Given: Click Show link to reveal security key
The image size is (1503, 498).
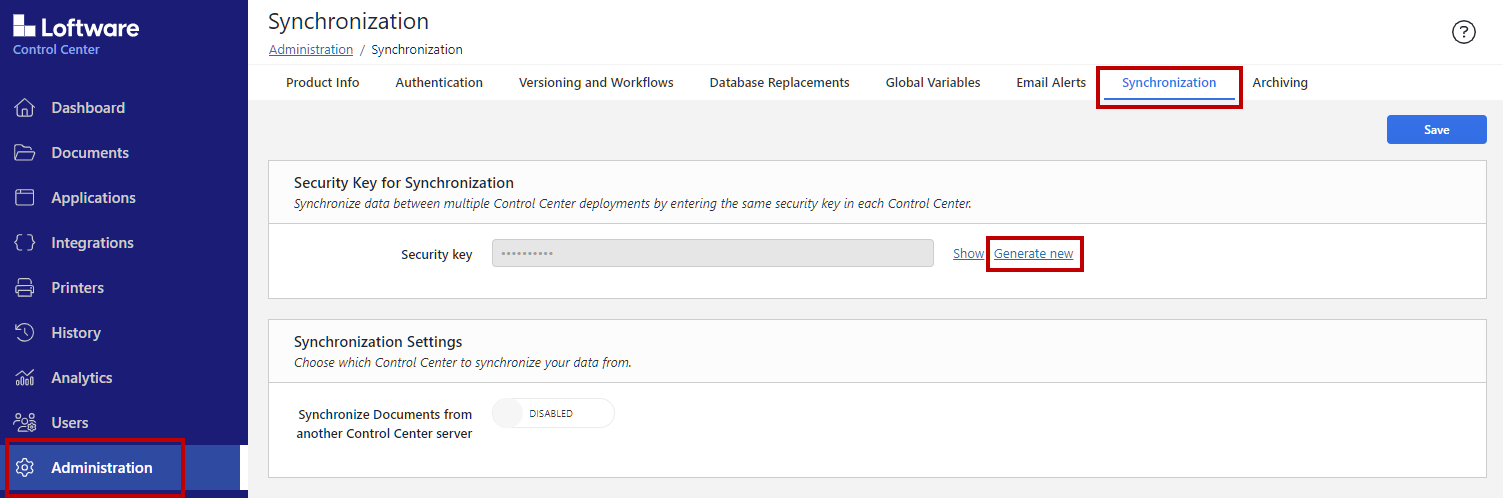Looking at the screenshot, I should (x=967, y=254).
